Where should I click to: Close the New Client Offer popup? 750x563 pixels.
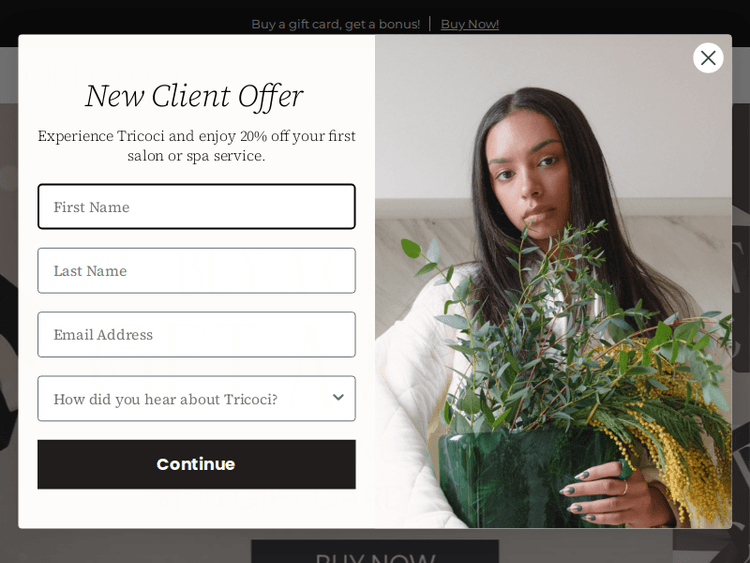(x=708, y=58)
